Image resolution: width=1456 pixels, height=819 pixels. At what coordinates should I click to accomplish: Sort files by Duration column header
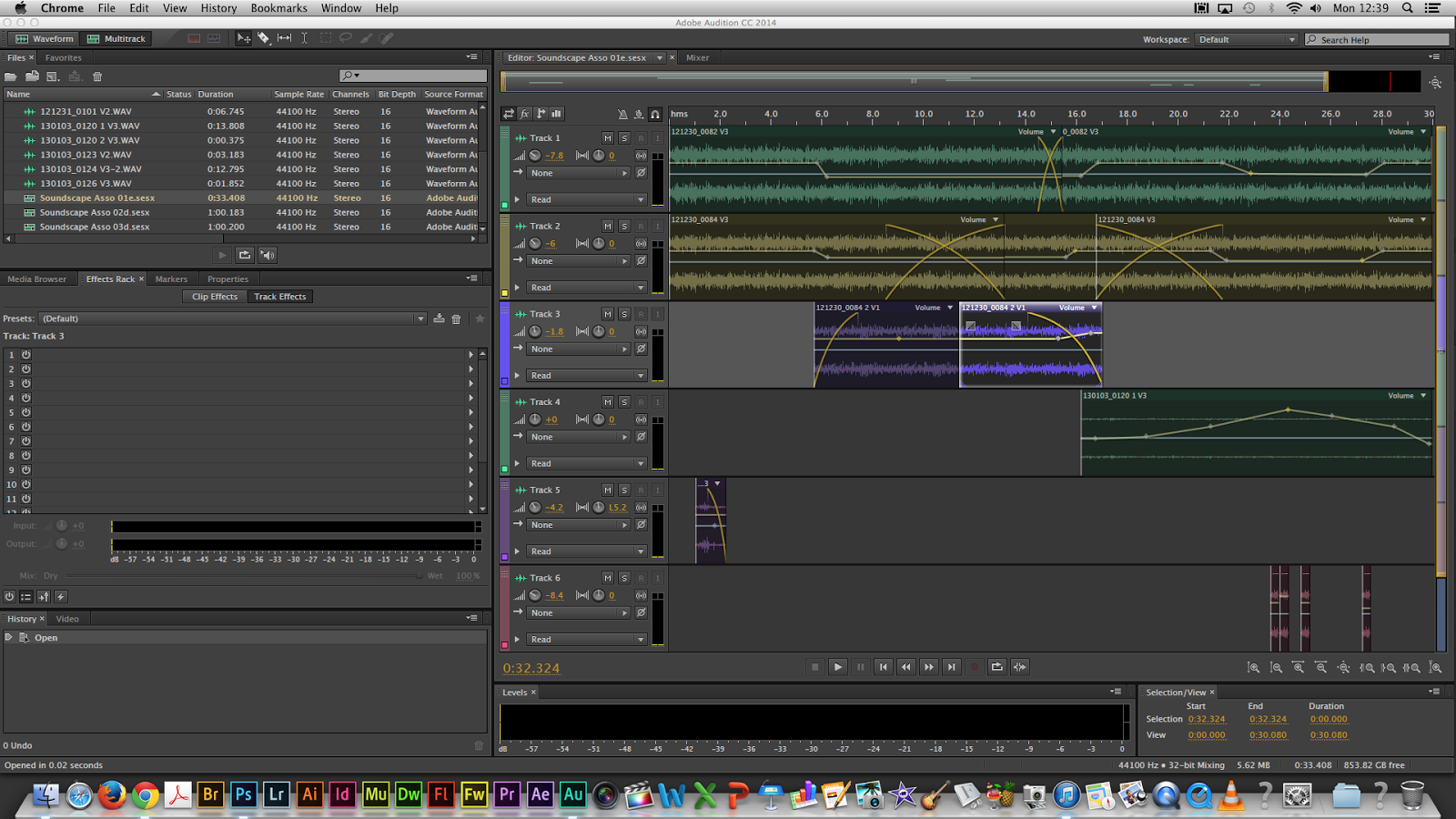(216, 94)
